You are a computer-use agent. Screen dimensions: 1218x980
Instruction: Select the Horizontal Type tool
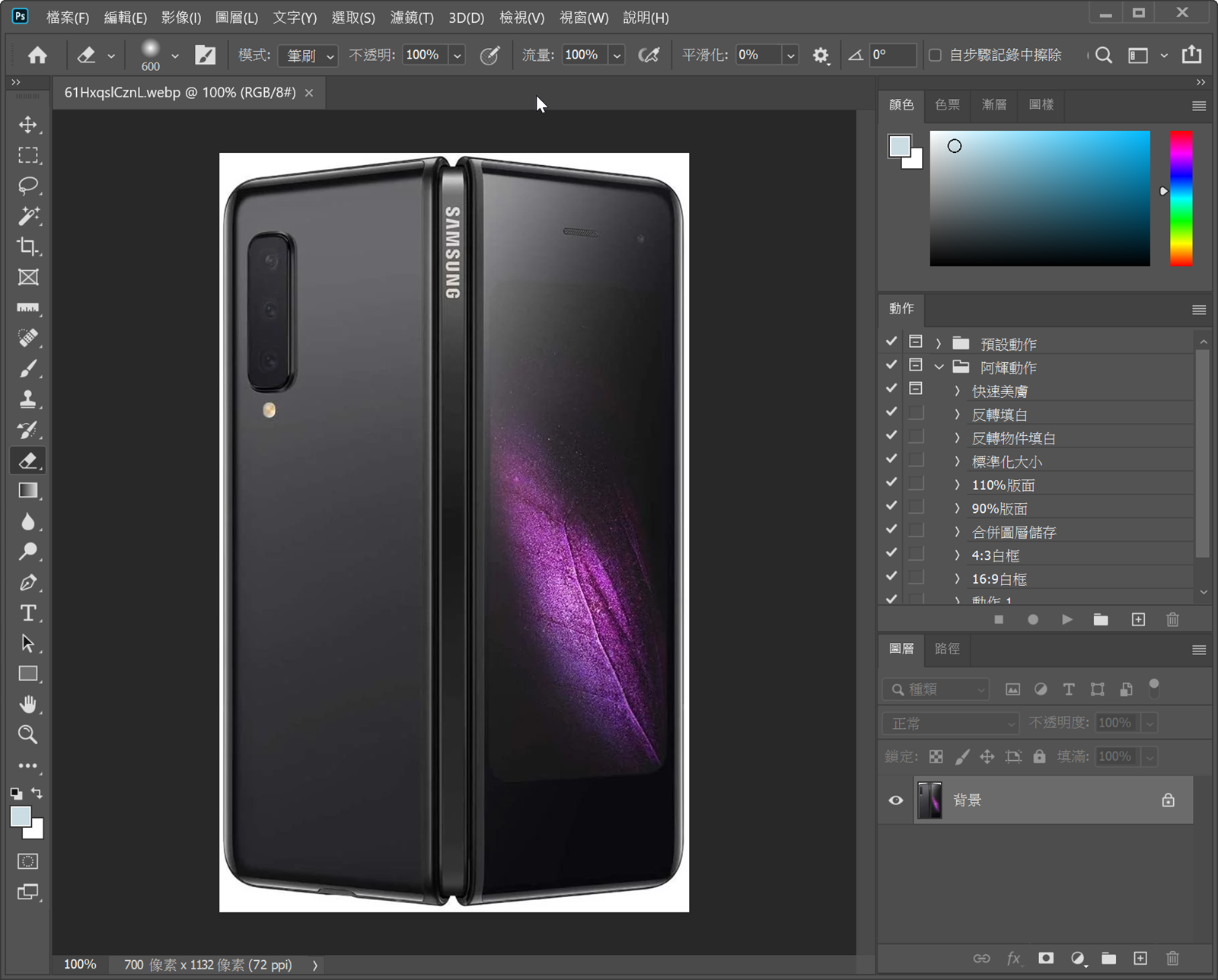click(28, 613)
